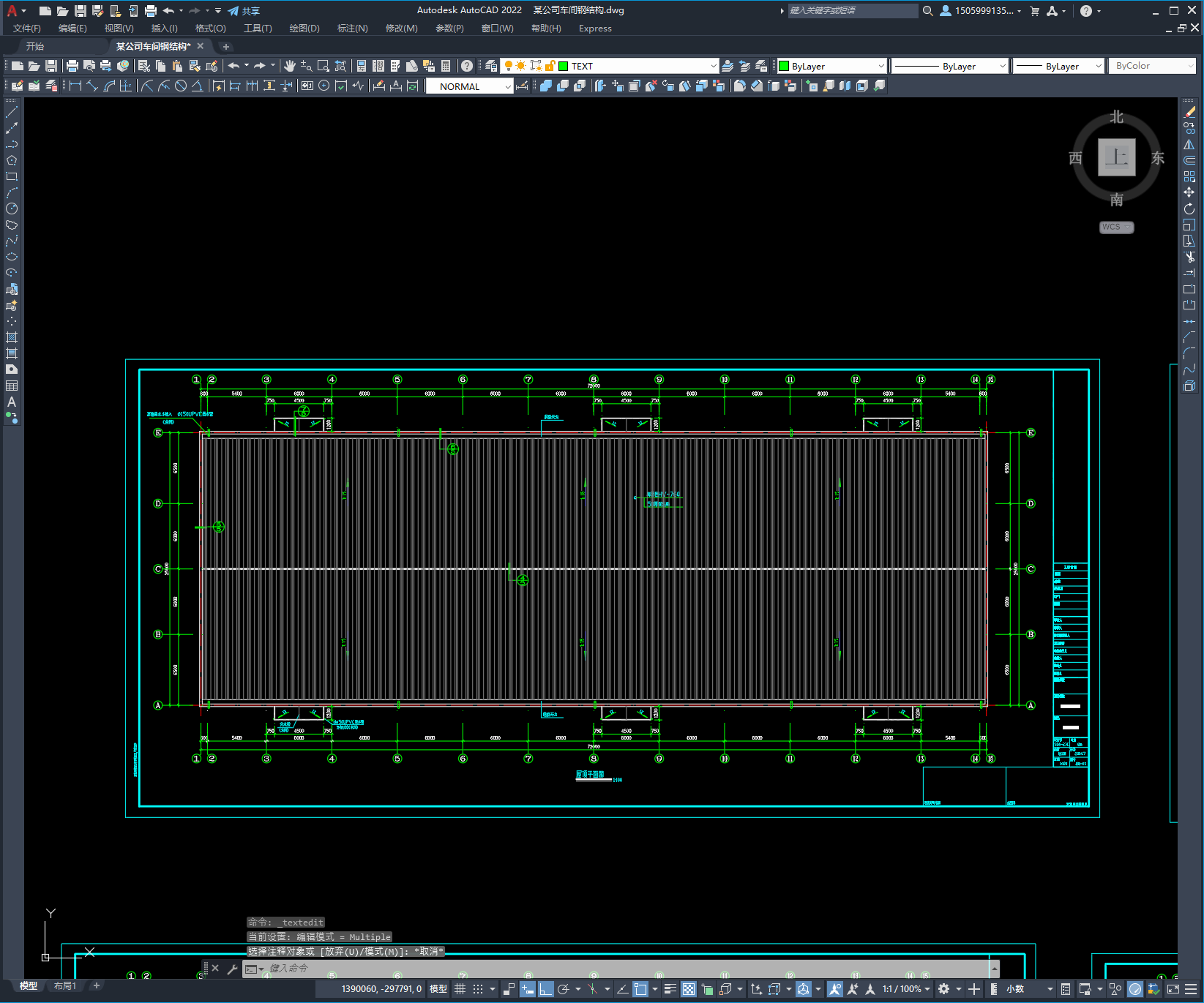
Task: Select the Diameter dimension tool
Action: click(x=181, y=86)
